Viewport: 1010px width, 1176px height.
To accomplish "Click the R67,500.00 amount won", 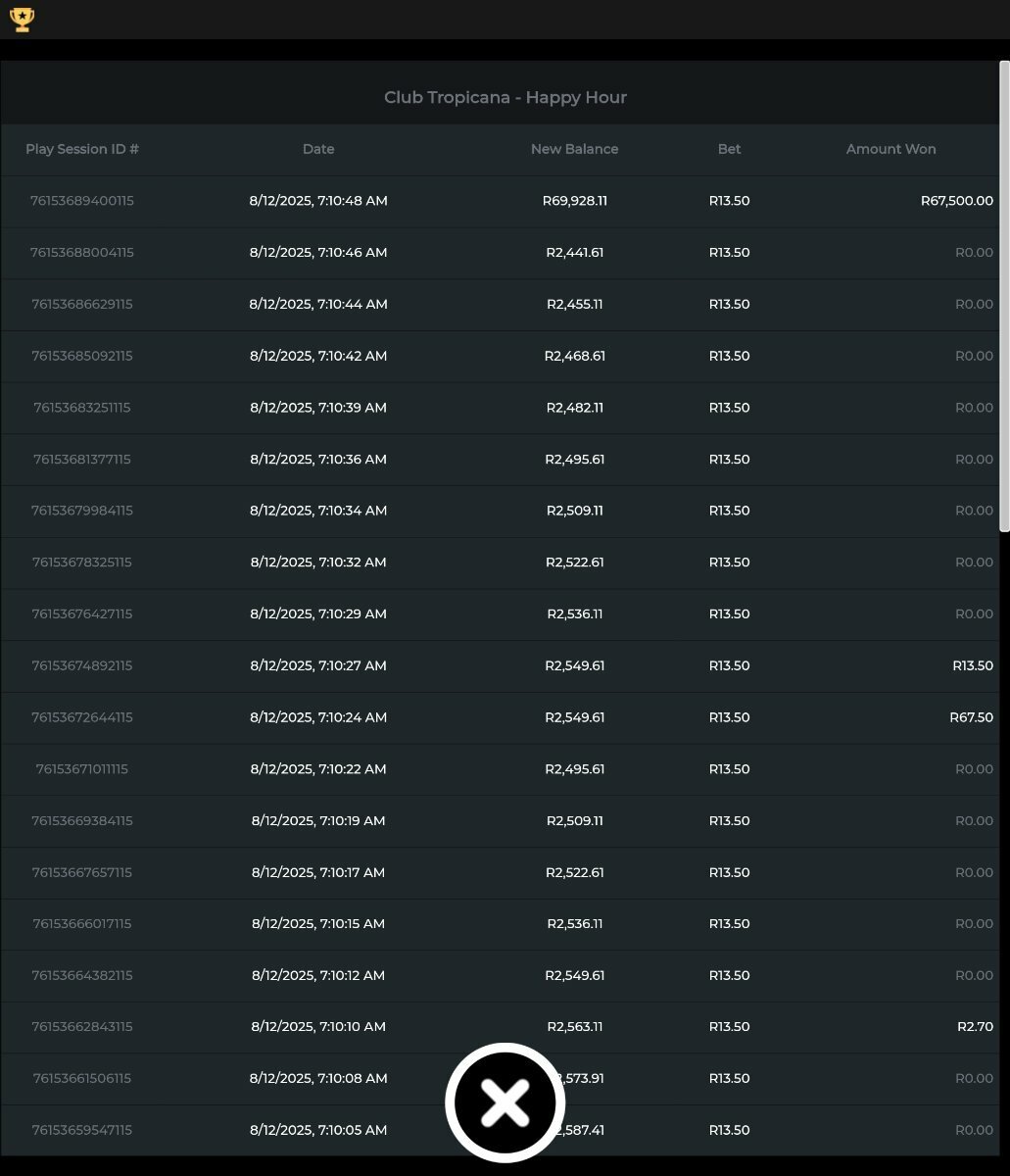I will [957, 201].
